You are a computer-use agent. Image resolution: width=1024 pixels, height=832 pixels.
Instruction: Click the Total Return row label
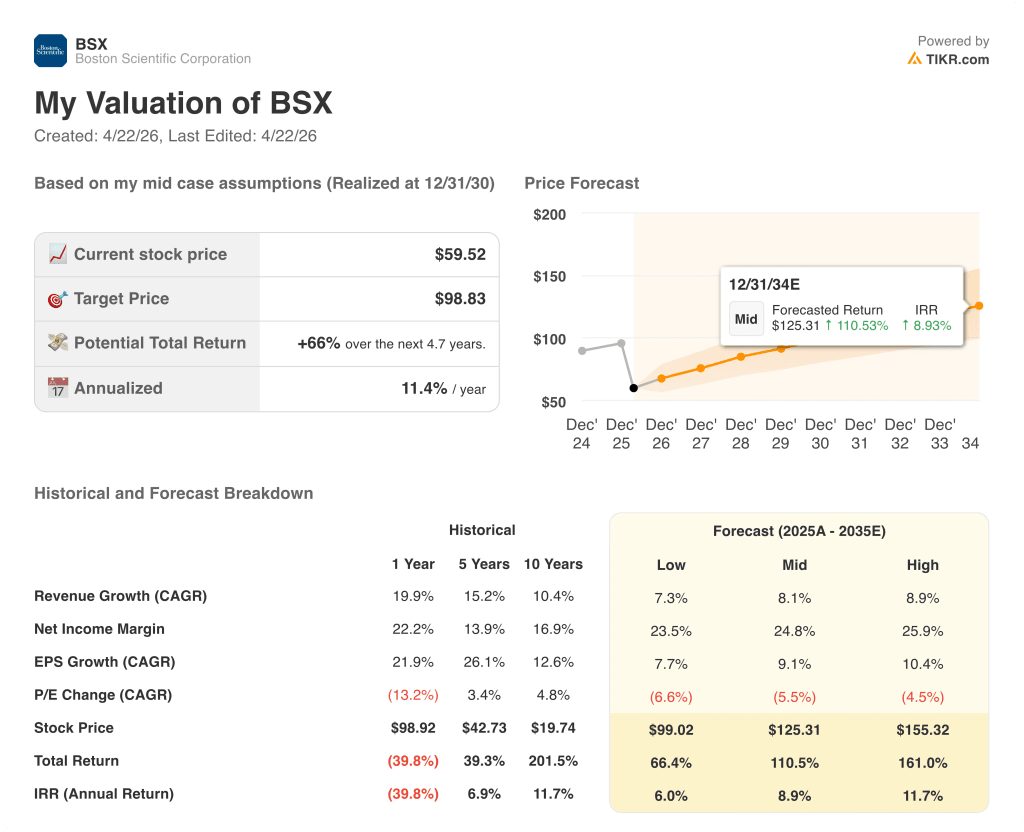point(76,761)
